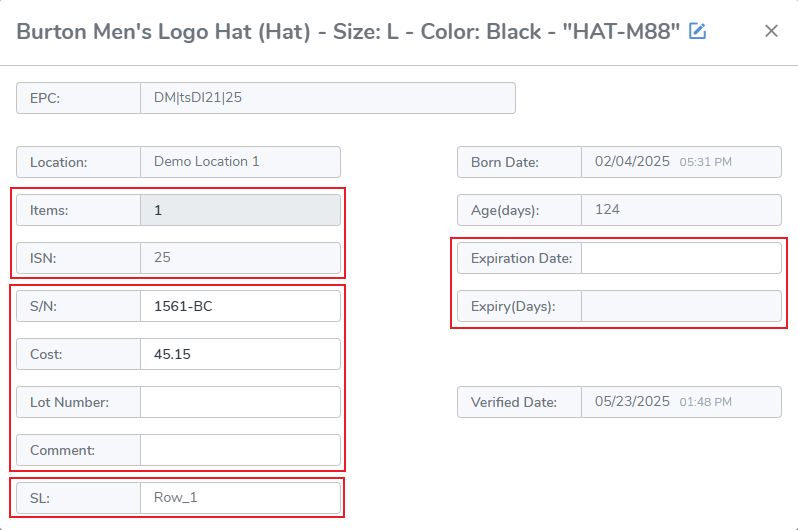Viewport: 798px width, 530px height.
Task: Focus the Items quantity field
Action: 240,210
